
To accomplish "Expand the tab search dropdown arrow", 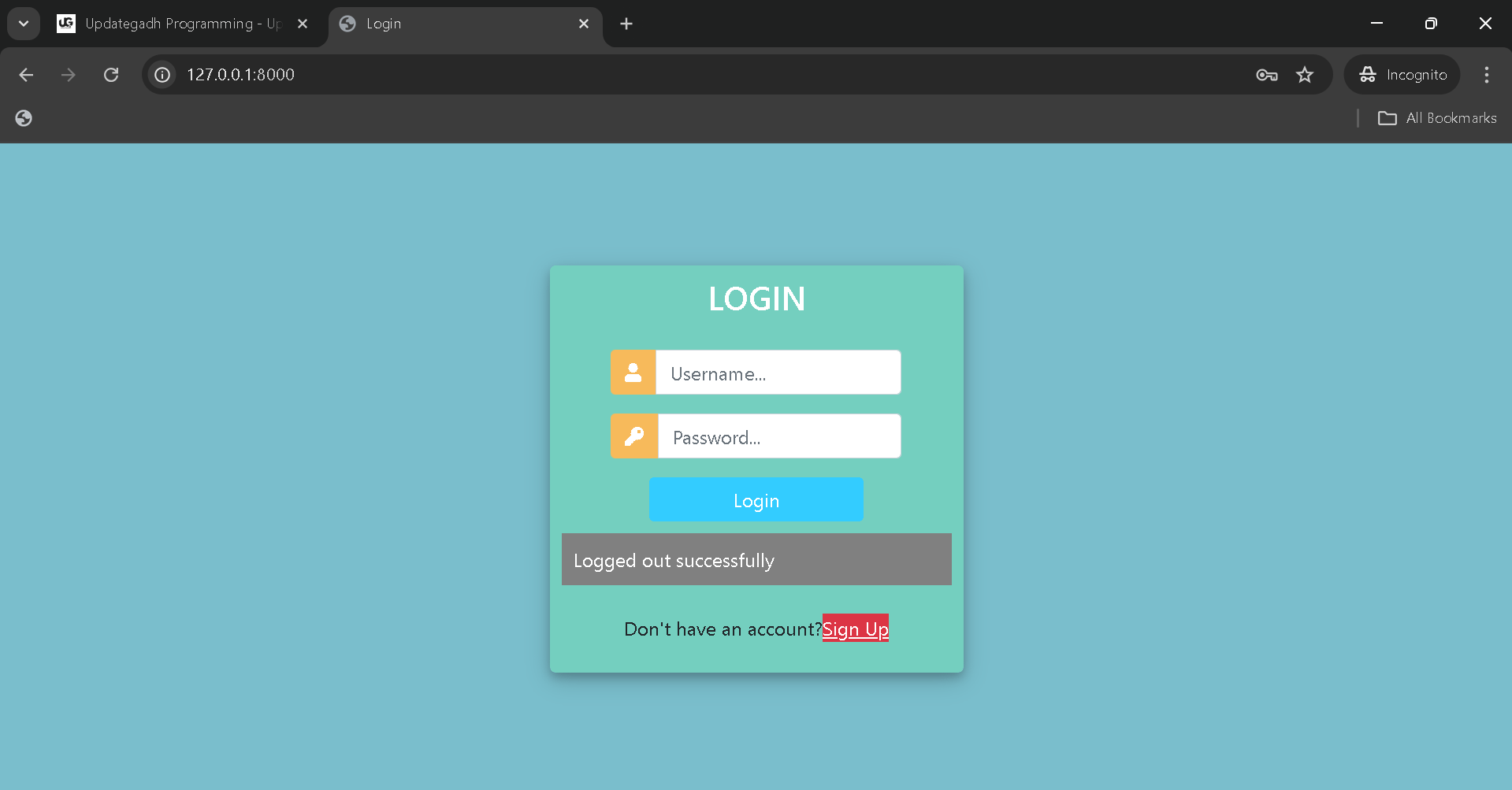I will [x=24, y=24].
